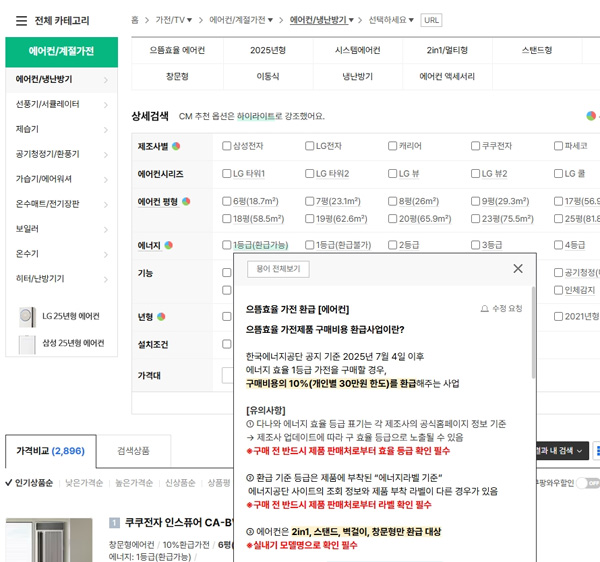This screenshot has width=600, height=562.
Task: Tick the 6평(18.7m²) size checkbox
Action: pos(227,202)
